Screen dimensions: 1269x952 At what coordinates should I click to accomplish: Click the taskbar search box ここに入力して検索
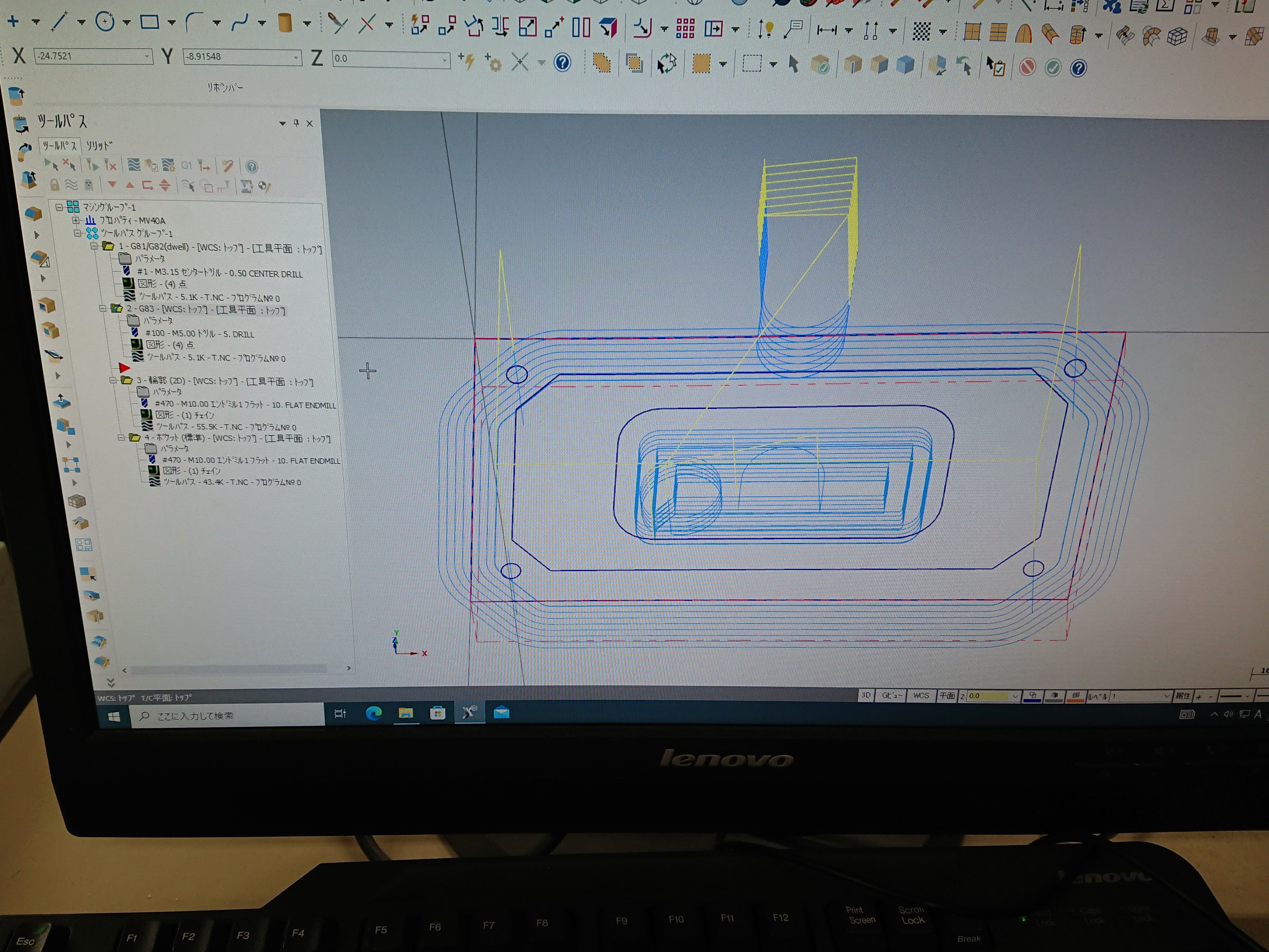(228, 715)
